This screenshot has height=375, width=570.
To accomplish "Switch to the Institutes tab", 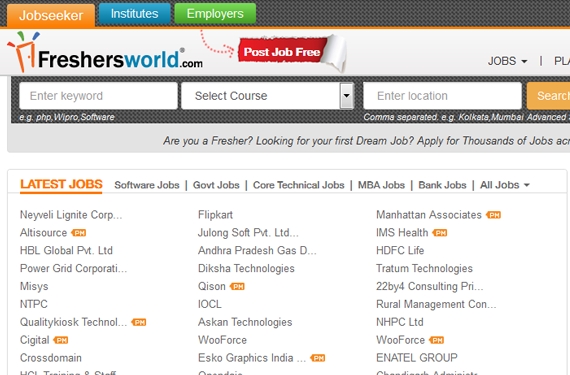I will [x=135, y=14].
